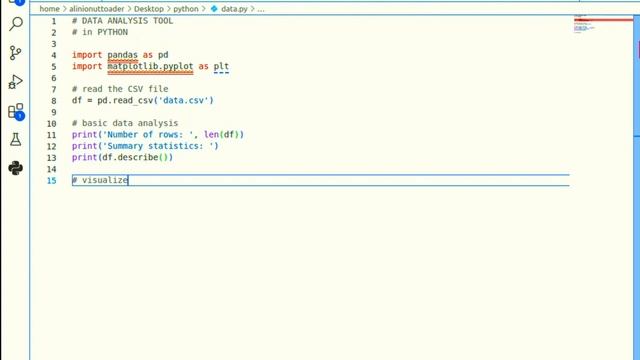640x360 pixels.
Task: Click the '# in PYTHON' comment line
Action: [x=100, y=32]
